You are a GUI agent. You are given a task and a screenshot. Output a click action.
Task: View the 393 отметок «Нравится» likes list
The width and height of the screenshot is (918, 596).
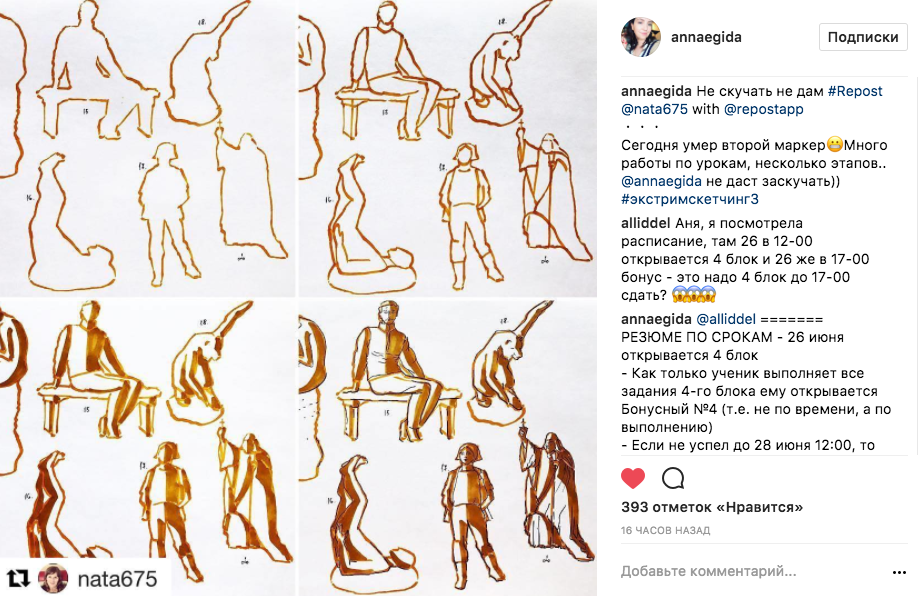(712, 507)
